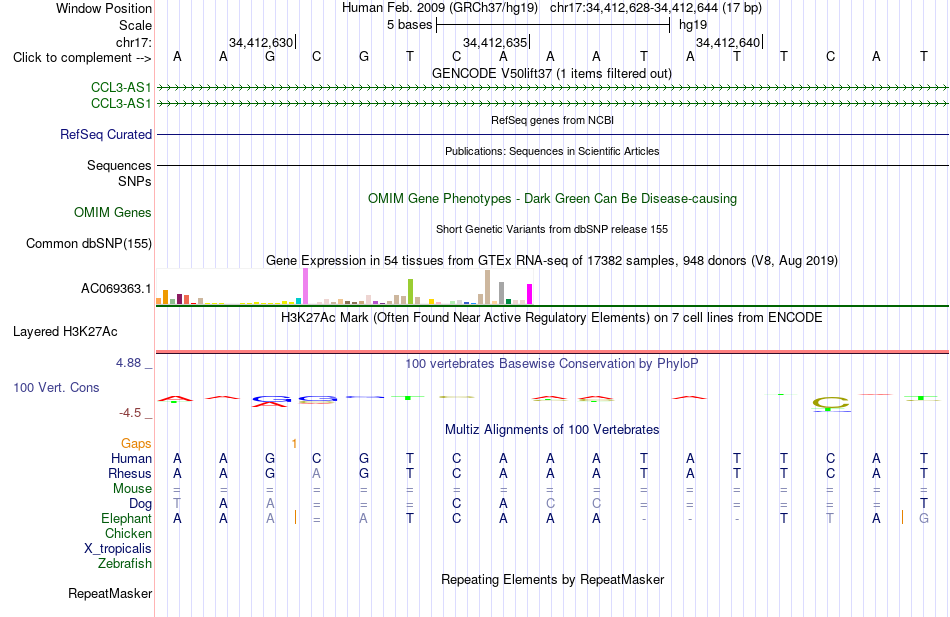Click the RefSeq genes from NCBI title
This screenshot has width=950, height=617.
tap(552, 120)
